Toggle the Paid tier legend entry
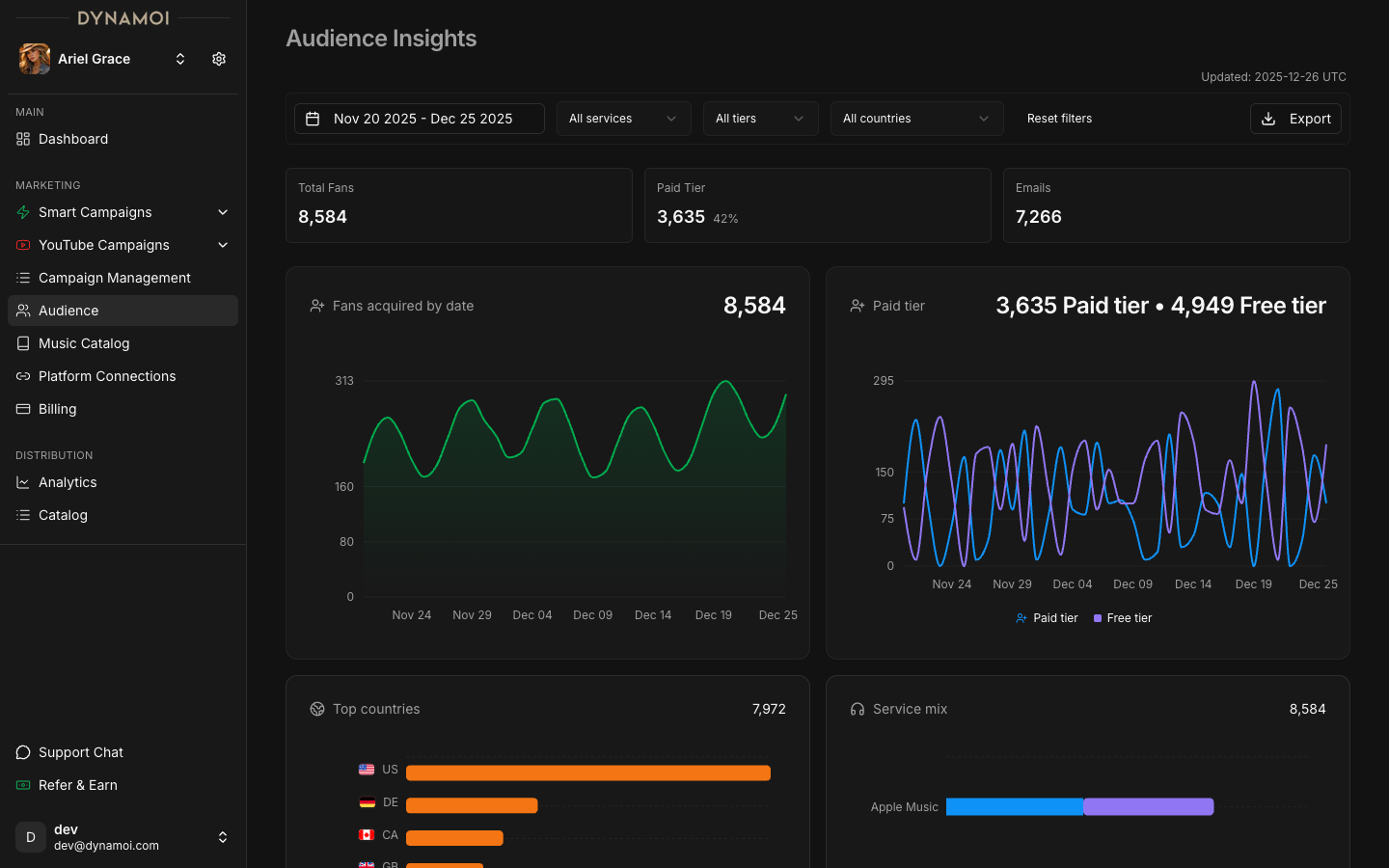Screen dimensions: 1389x868 (x=1047, y=618)
